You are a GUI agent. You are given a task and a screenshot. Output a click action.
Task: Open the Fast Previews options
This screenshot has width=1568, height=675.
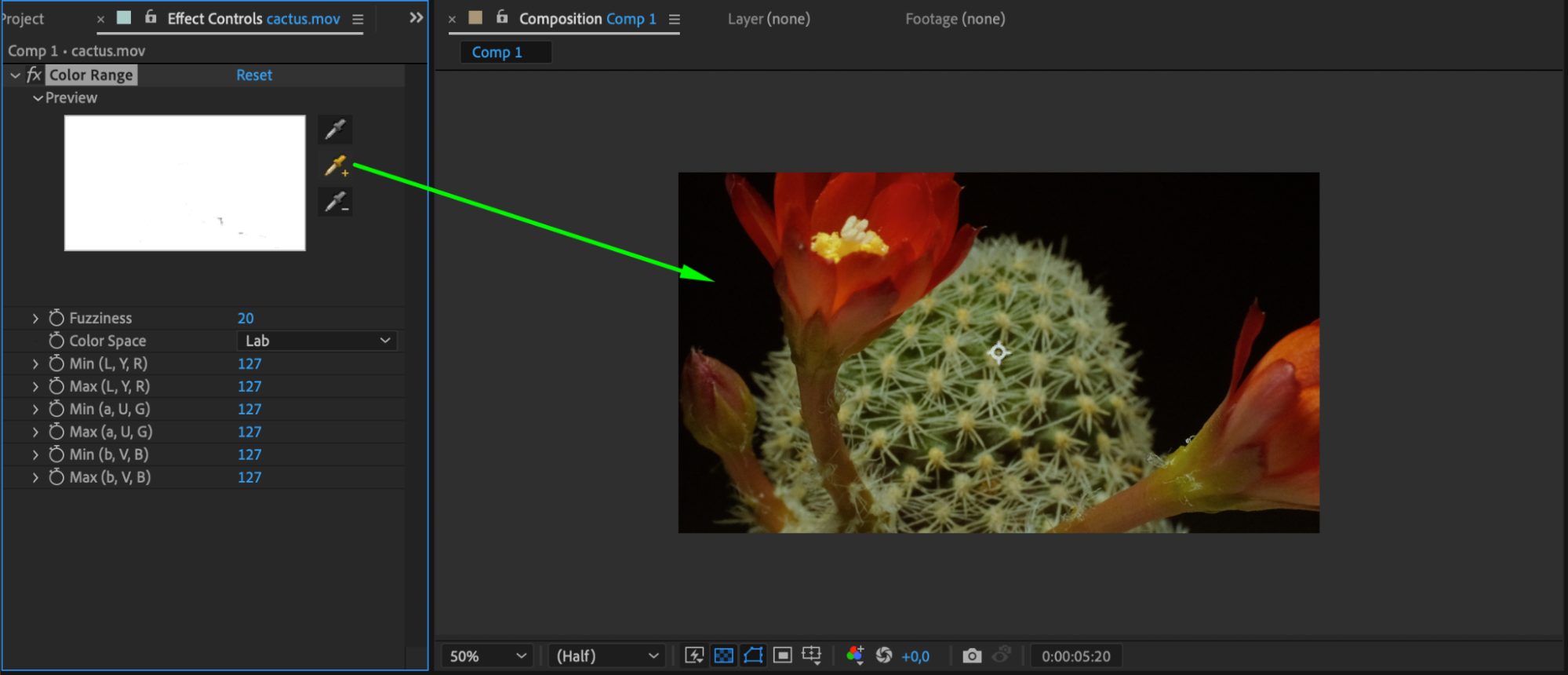(694, 655)
